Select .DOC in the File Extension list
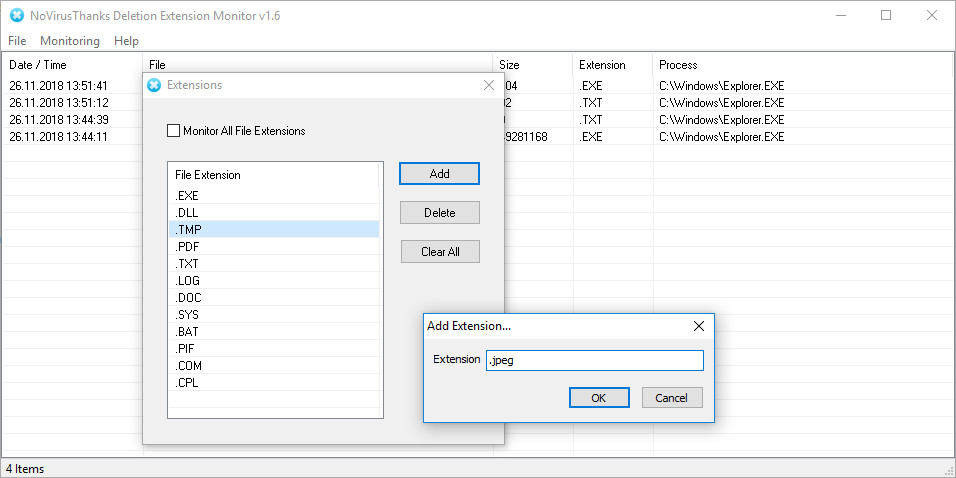Image resolution: width=956 pixels, height=478 pixels. coord(273,298)
